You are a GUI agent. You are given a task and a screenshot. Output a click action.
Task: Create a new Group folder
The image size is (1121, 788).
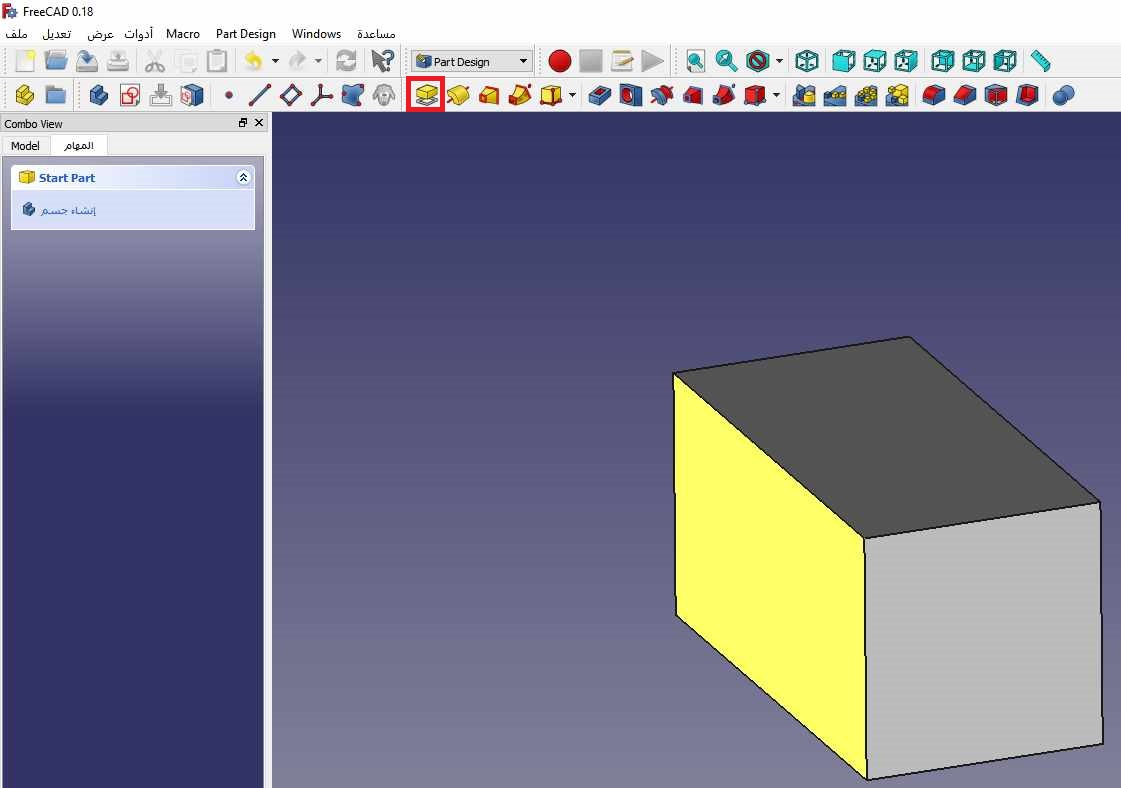click(56, 94)
